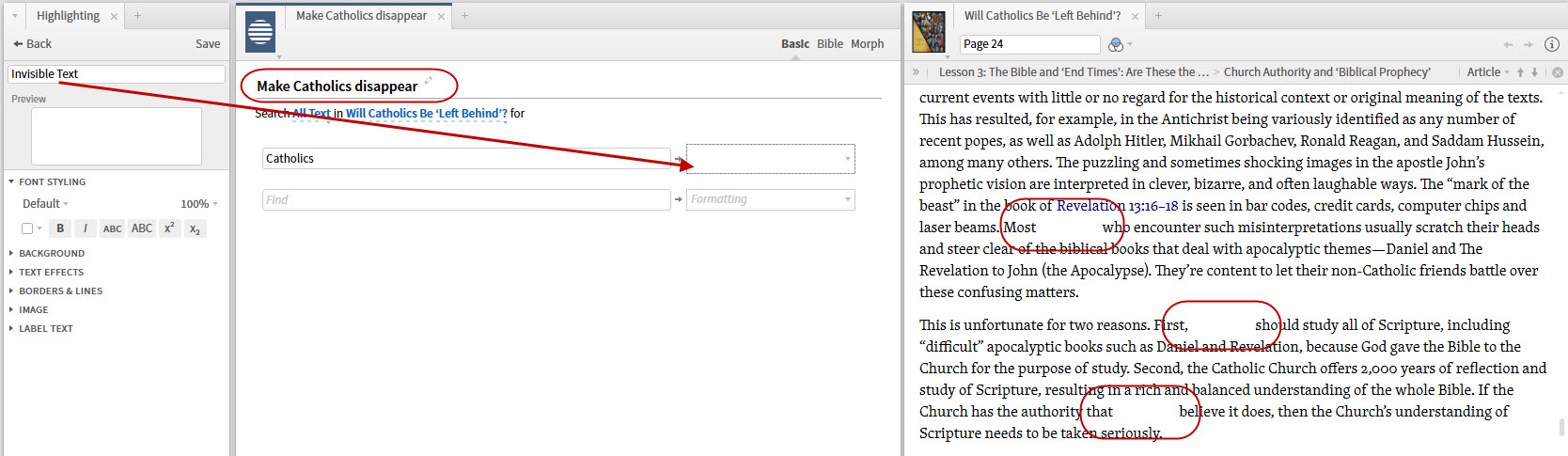The image size is (1568, 456).
Task: Apply superscript font styling
Action: pos(169,228)
